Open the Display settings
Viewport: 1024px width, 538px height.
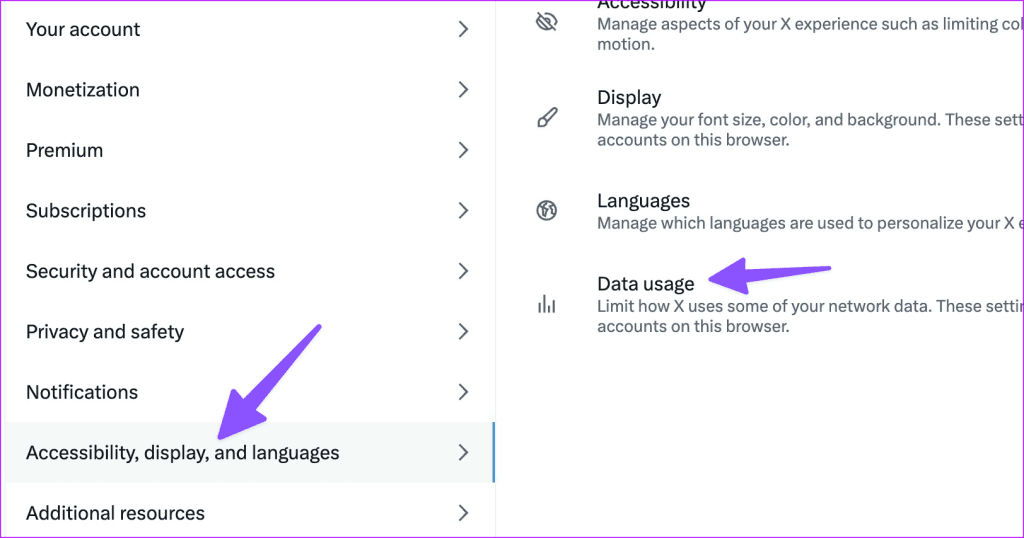760,118
